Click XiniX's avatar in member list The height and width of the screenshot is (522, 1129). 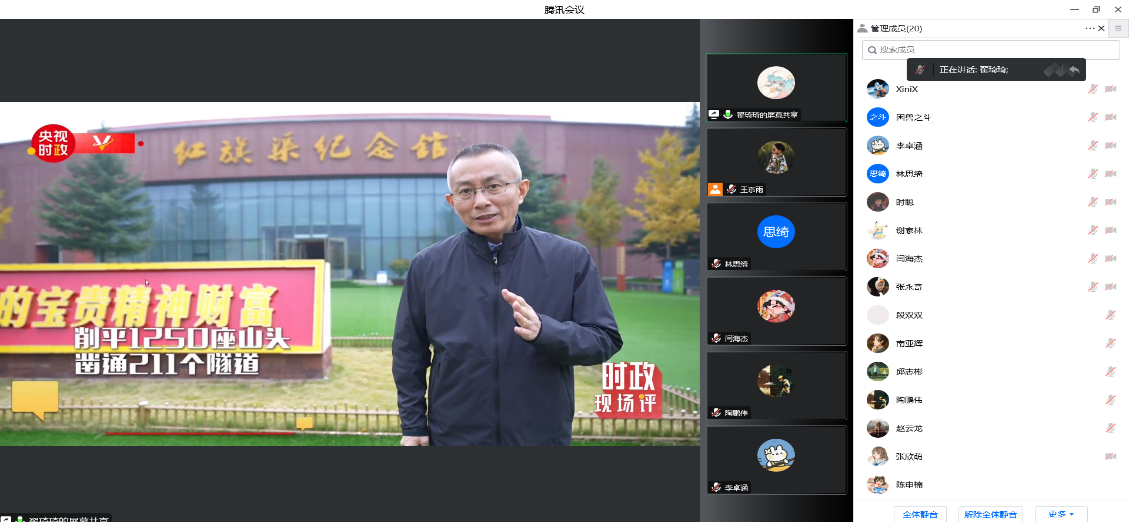[877, 88]
